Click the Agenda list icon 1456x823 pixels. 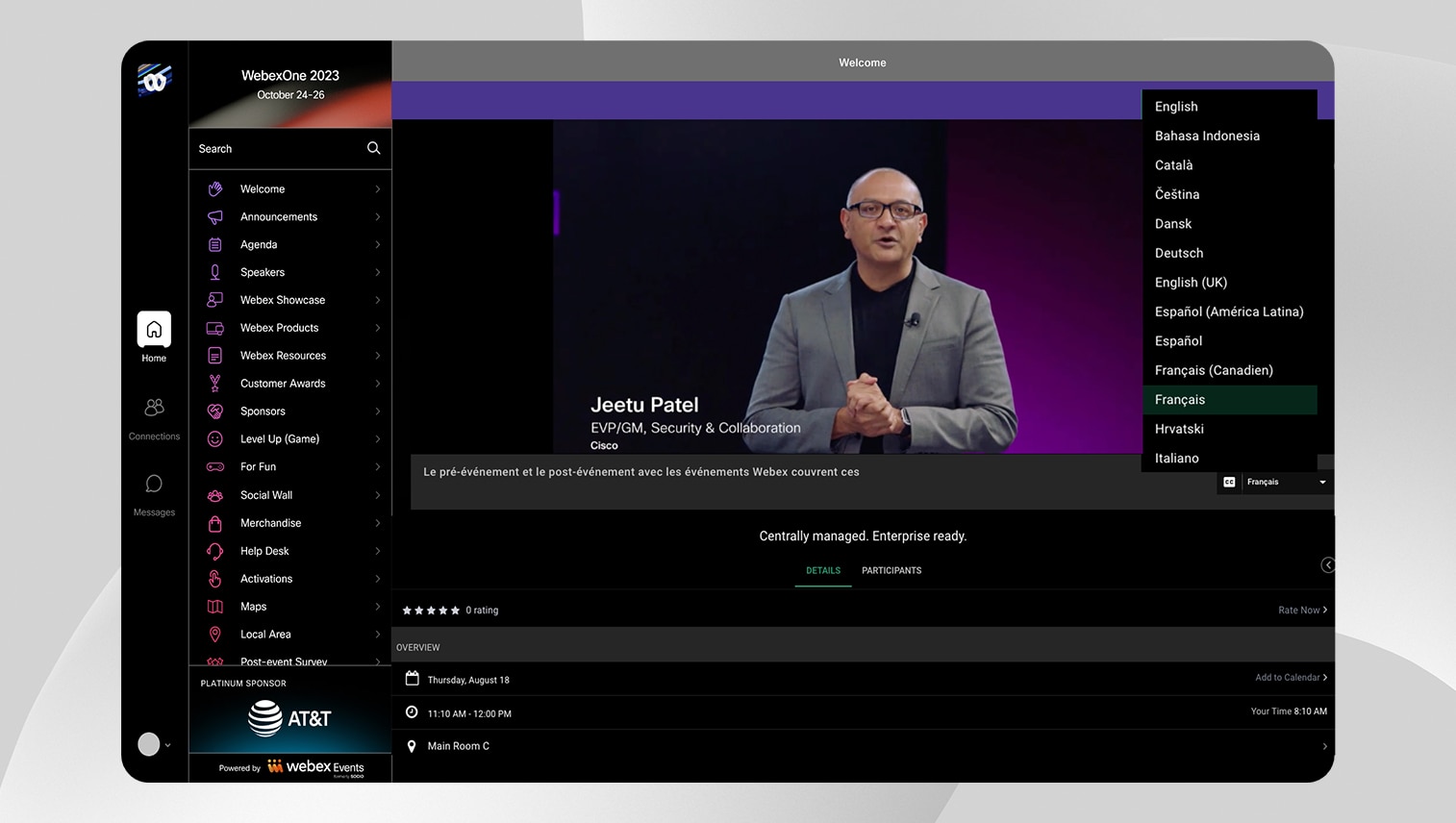215,245
